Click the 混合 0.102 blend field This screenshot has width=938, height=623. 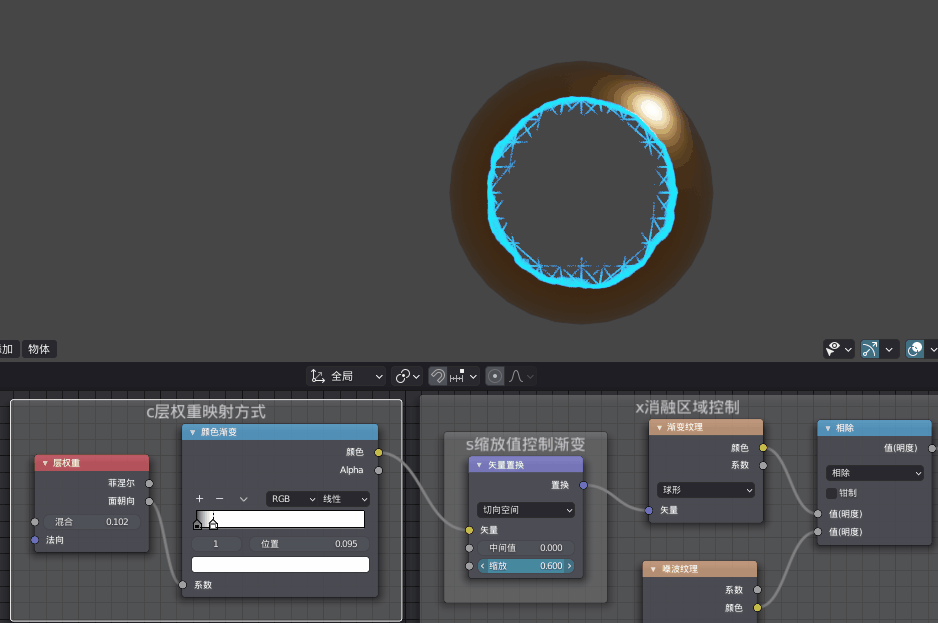[x=92, y=522]
